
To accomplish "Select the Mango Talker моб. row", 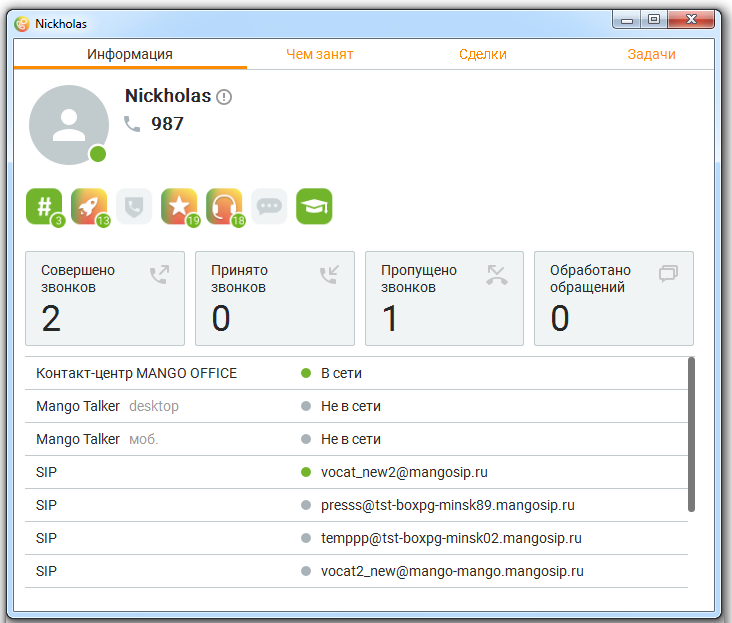I will [357, 439].
